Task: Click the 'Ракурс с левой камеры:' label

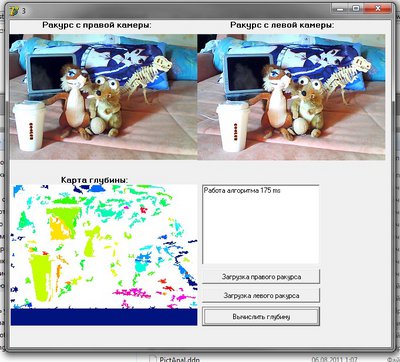Action: [282, 25]
